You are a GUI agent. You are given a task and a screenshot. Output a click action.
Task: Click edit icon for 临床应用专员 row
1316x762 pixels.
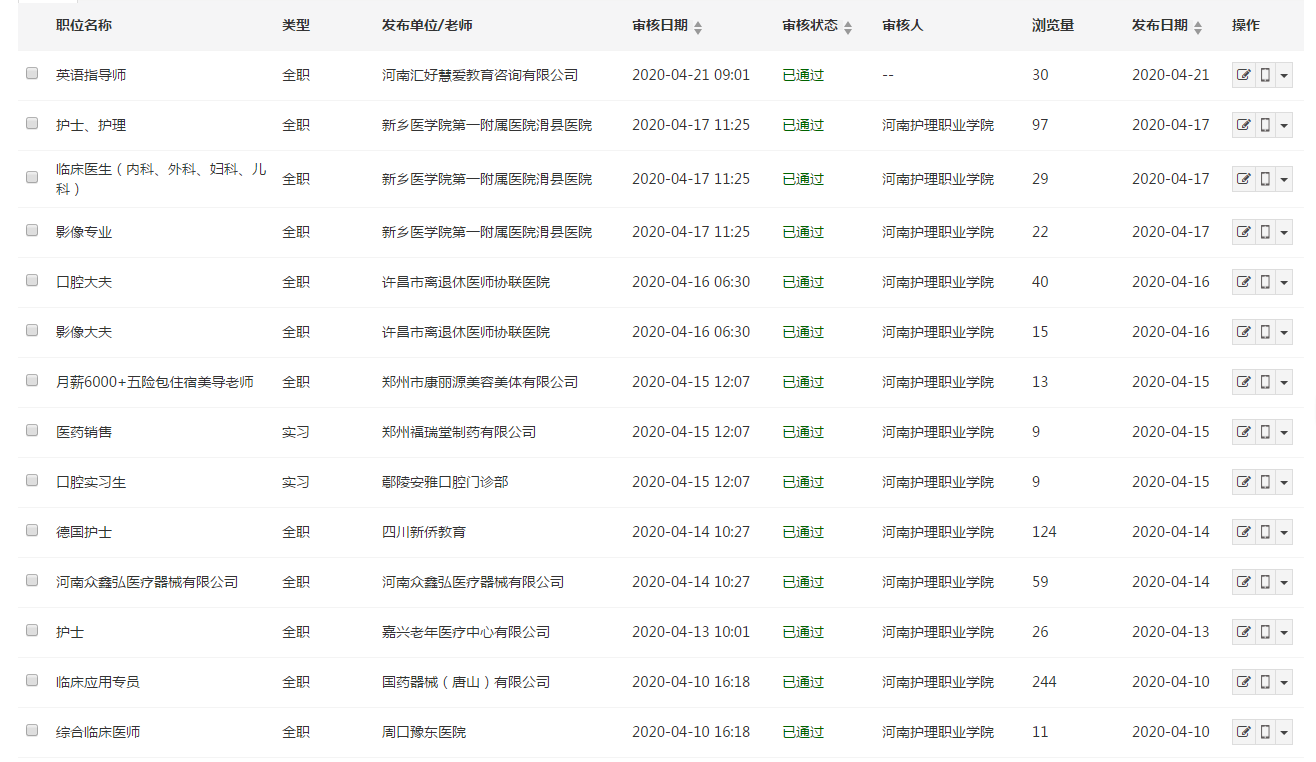(x=1243, y=682)
